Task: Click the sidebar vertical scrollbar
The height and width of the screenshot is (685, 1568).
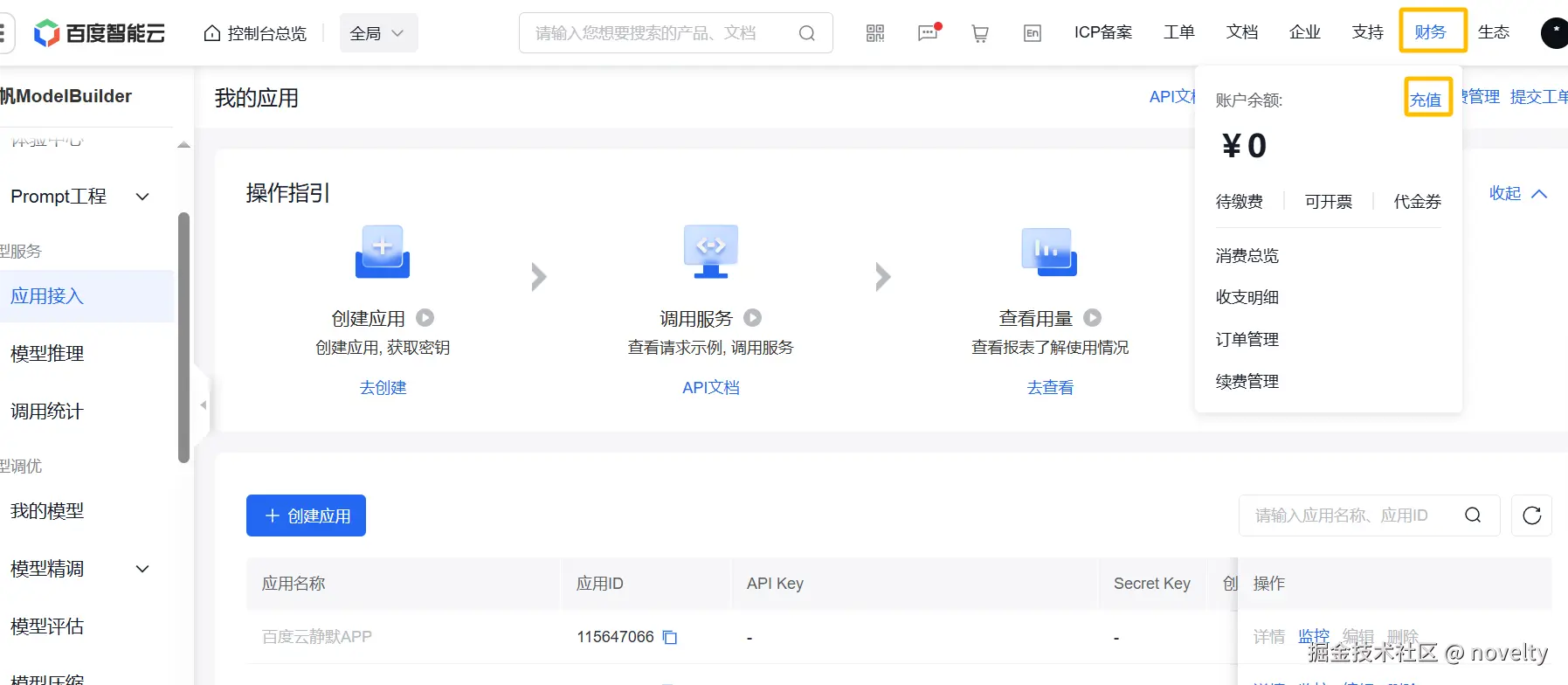Action: [x=183, y=337]
